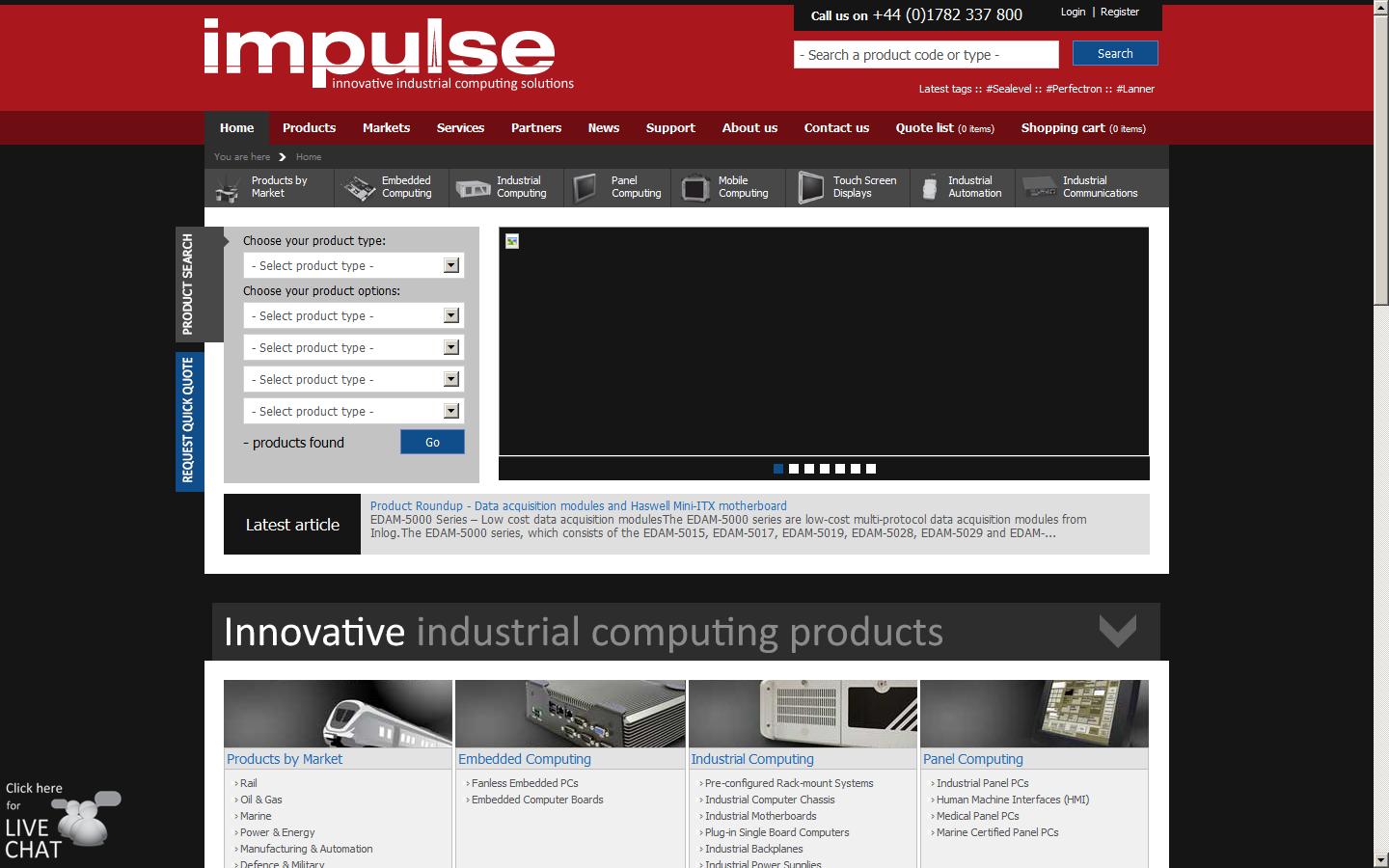This screenshot has width=1389, height=868.
Task: Click the Touch Screen Displays icon
Action: click(x=810, y=187)
